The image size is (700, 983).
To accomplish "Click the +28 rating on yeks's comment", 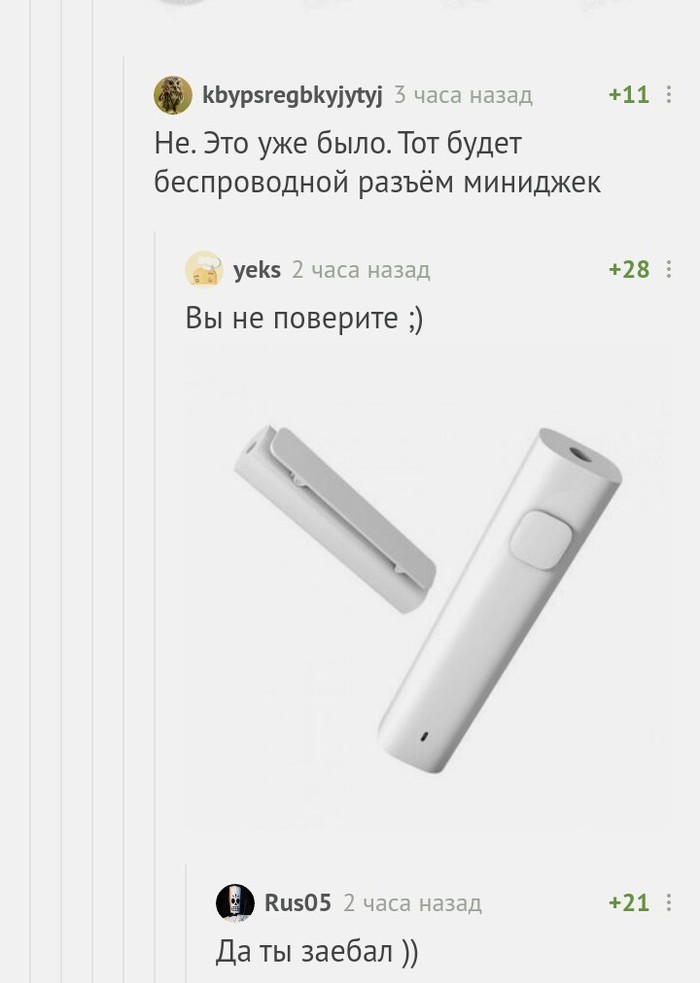I will (629, 270).
